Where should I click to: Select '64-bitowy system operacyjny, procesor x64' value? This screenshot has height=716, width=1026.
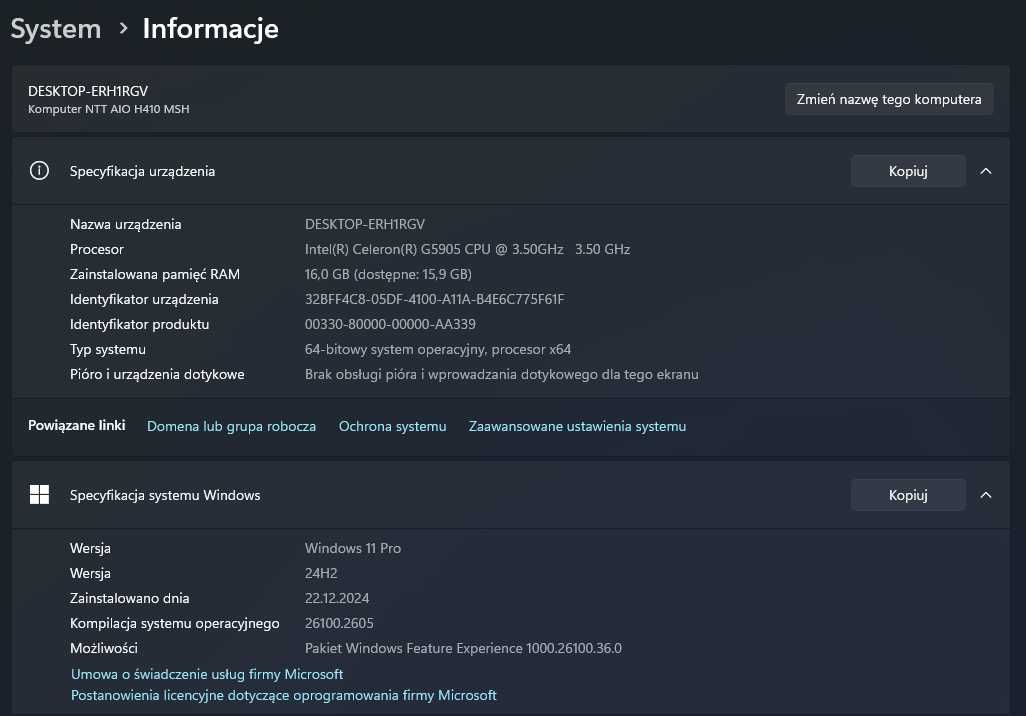438,349
